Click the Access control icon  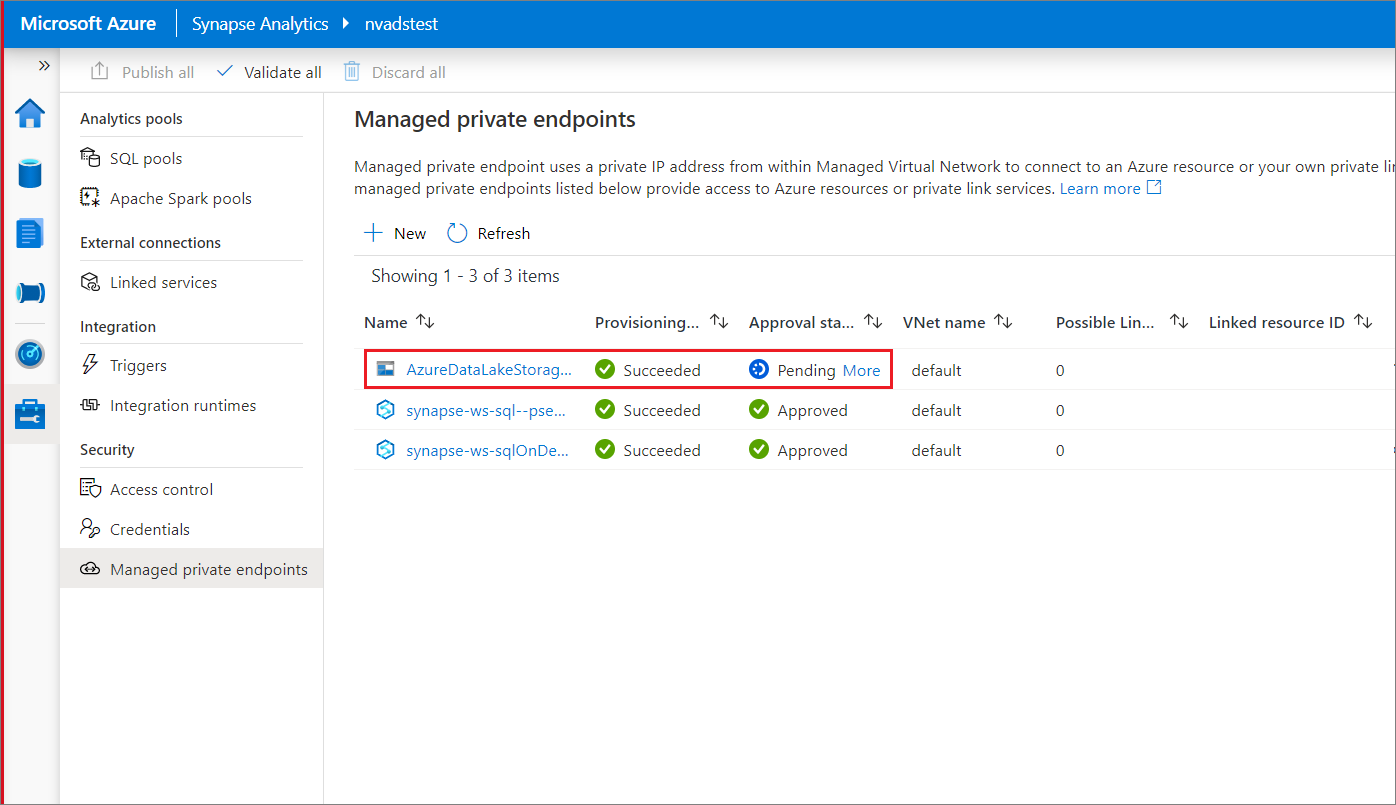pyautogui.click(x=89, y=488)
